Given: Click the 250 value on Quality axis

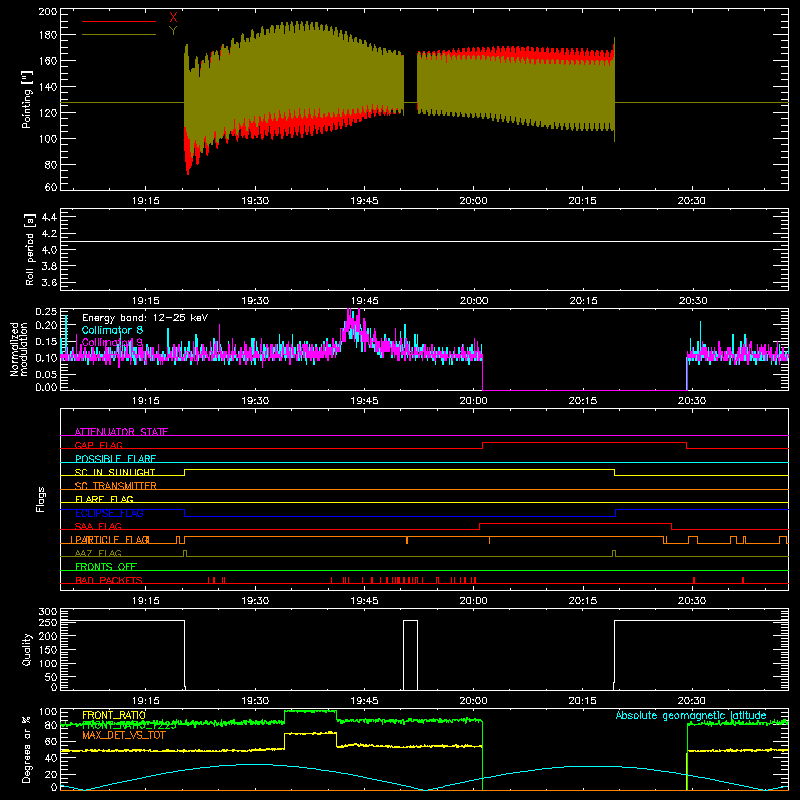Looking at the screenshot, I should coord(48,622).
